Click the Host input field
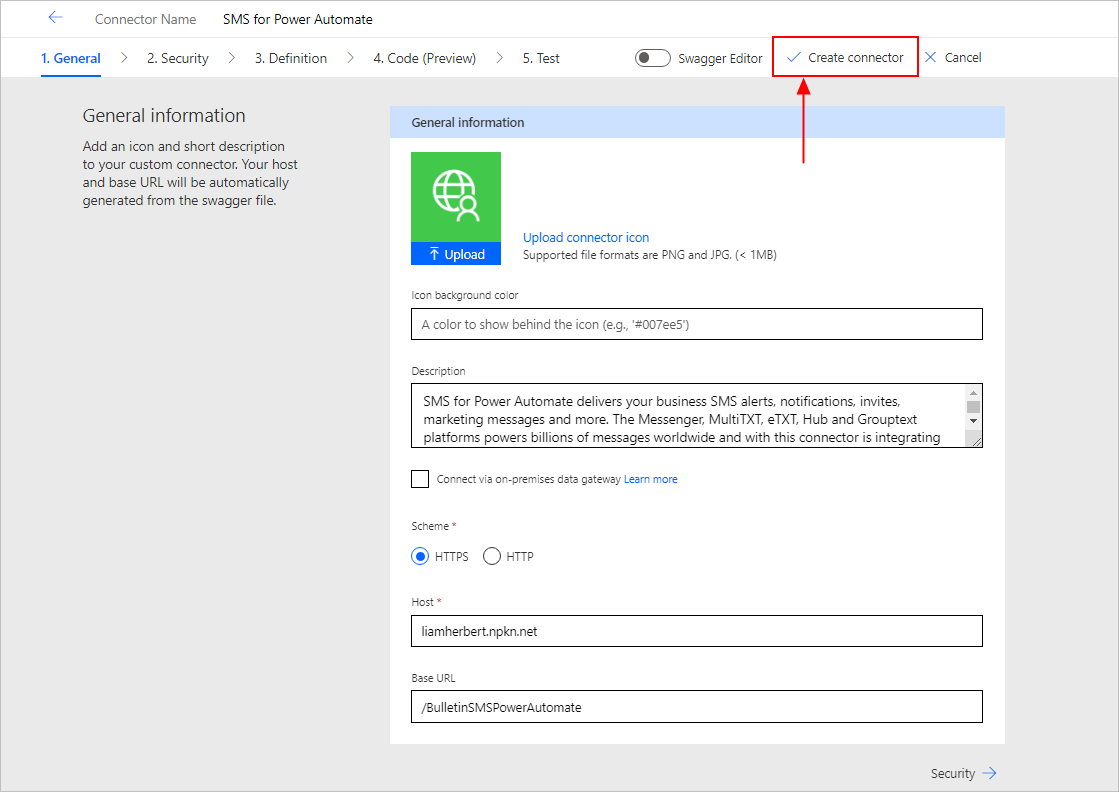 [697, 631]
